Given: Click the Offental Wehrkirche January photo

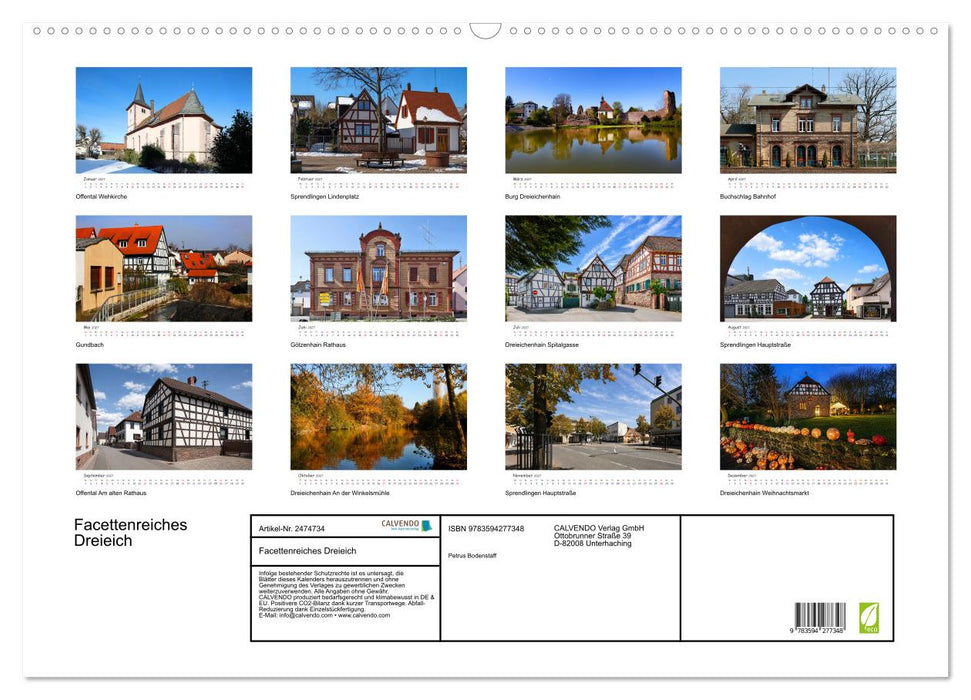Looking at the screenshot, I should pyautogui.click(x=163, y=120).
